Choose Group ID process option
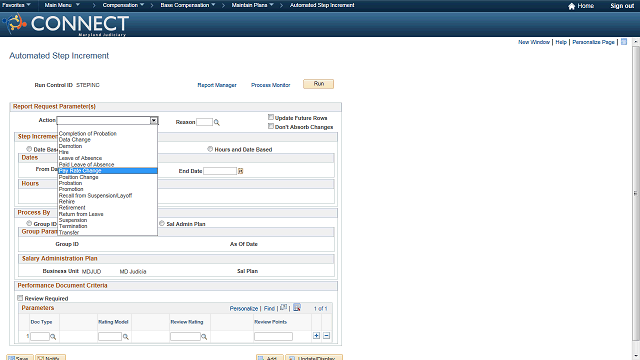 (29, 223)
